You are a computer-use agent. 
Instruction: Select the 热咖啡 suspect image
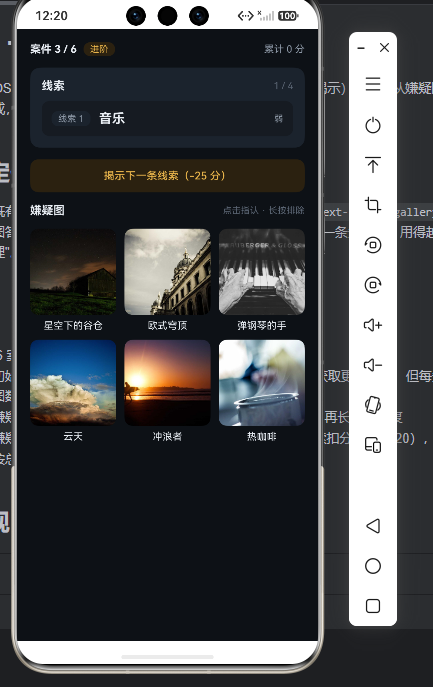[262, 382]
